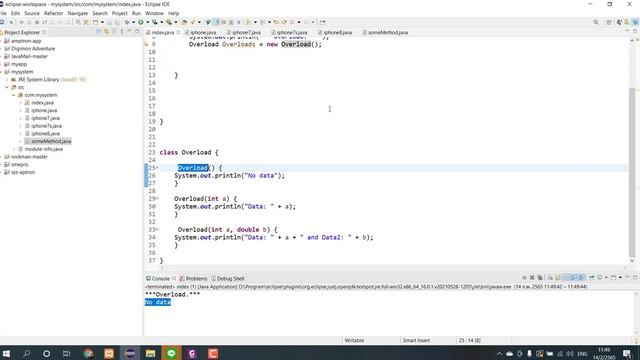Click the editor vertical scrollbar
This screenshot has height=360, width=640.
(x=632, y=171)
